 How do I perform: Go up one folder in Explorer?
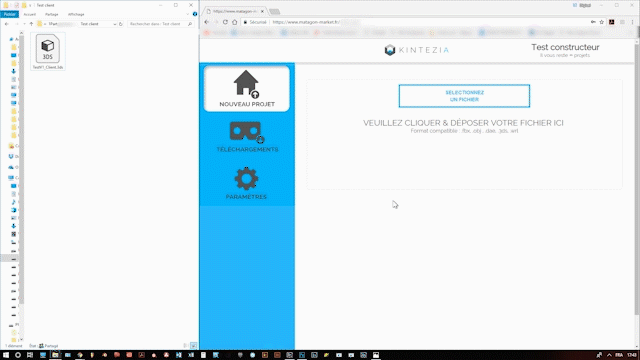31,24
